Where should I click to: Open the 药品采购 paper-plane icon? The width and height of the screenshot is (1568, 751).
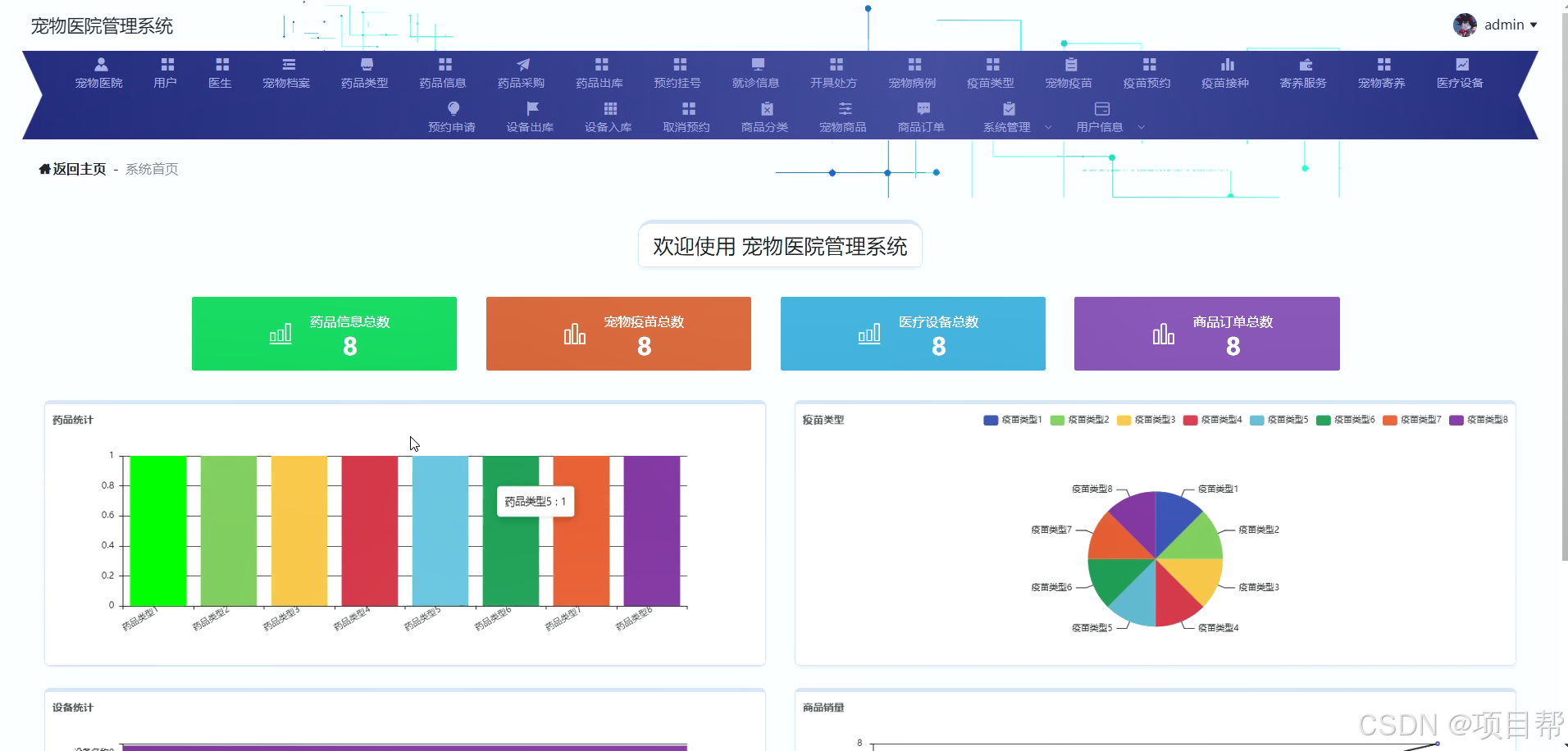(523, 64)
